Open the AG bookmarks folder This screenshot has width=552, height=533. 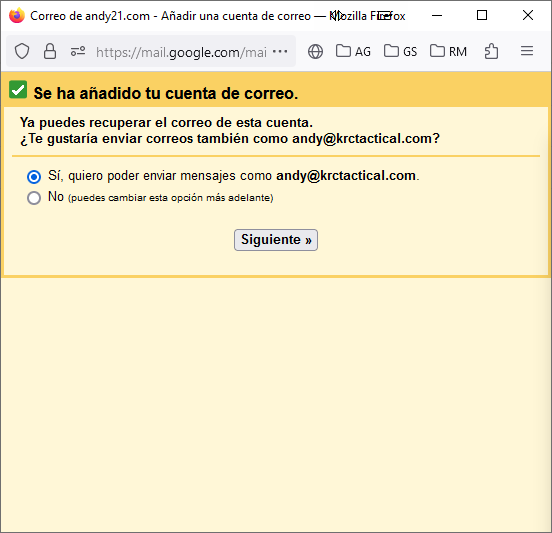pyautogui.click(x=353, y=51)
